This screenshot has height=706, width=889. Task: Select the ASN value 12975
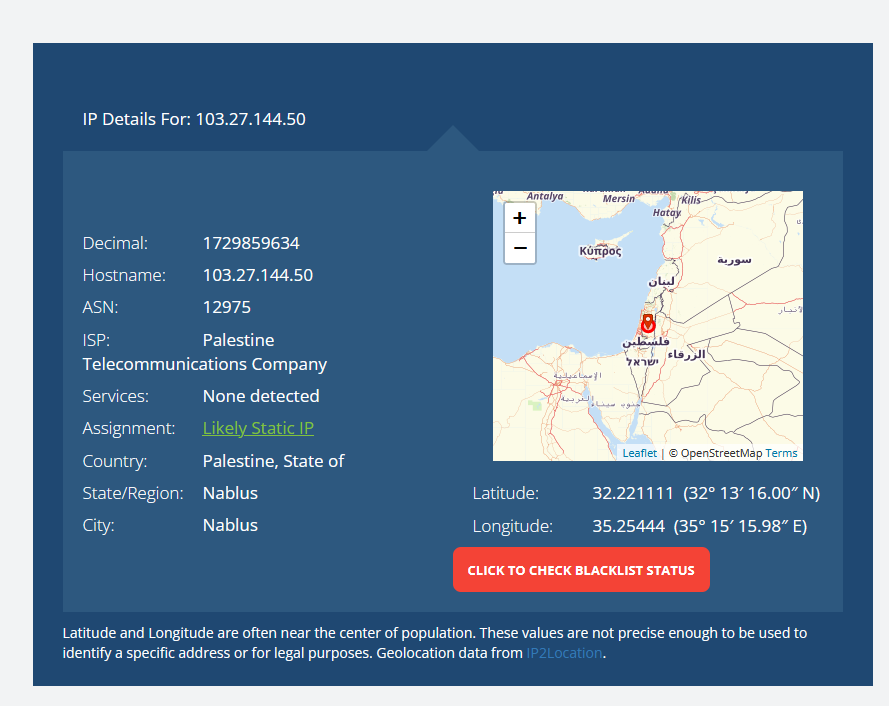point(227,307)
